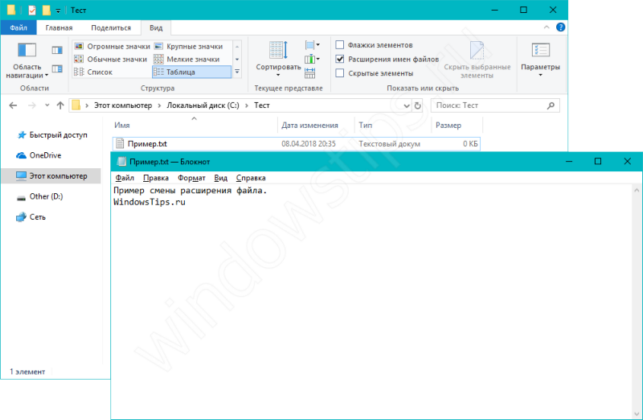This screenshot has height=420, width=643.
Task: Click Properties icon in Explorer title bar
Action: pyautogui.click(x=32, y=10)
